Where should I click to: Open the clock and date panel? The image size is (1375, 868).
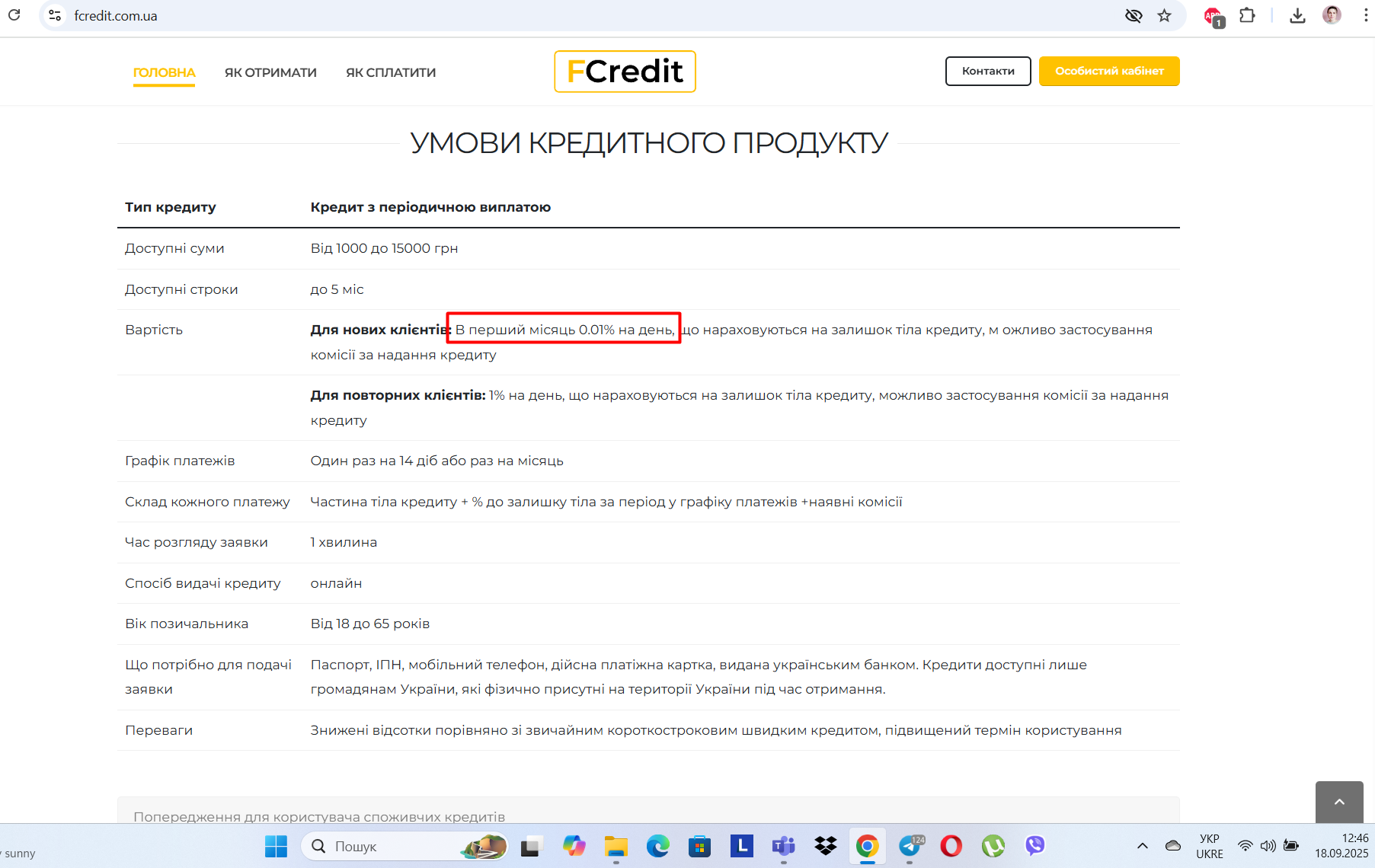point(1341,846)
